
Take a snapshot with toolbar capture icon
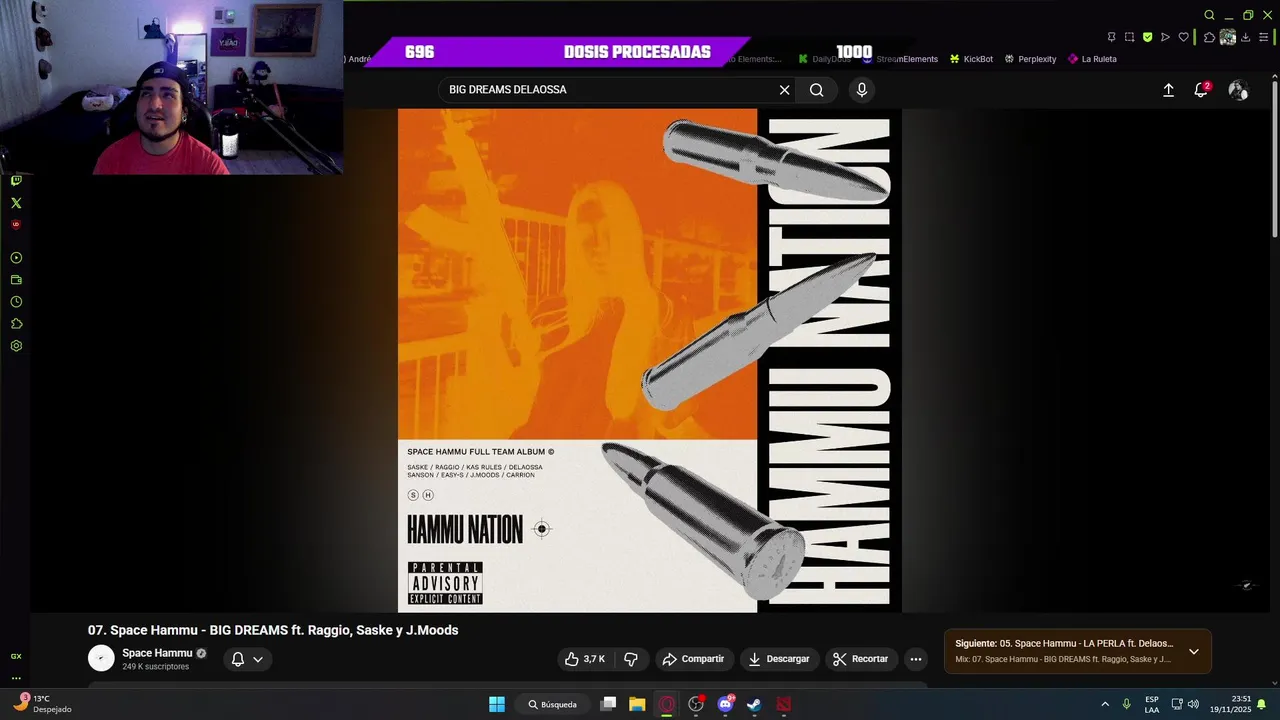(x=1129, y=37)
